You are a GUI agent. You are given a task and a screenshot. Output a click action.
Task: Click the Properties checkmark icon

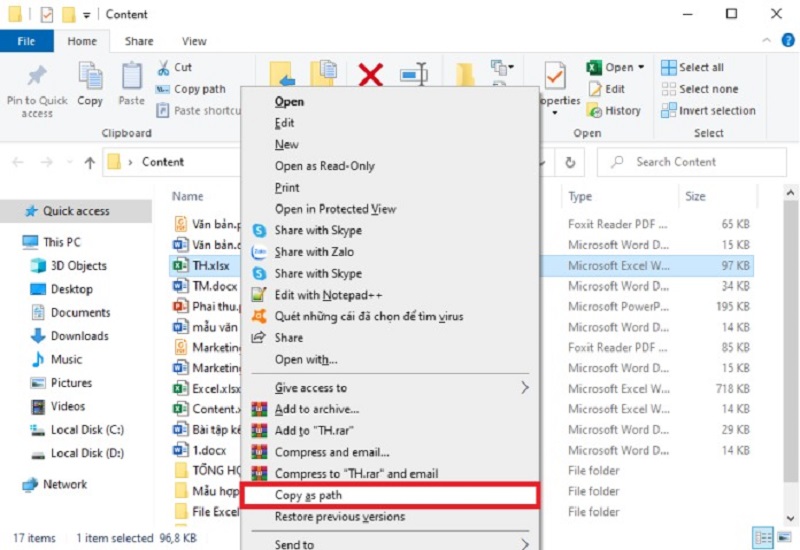point(555,77)
